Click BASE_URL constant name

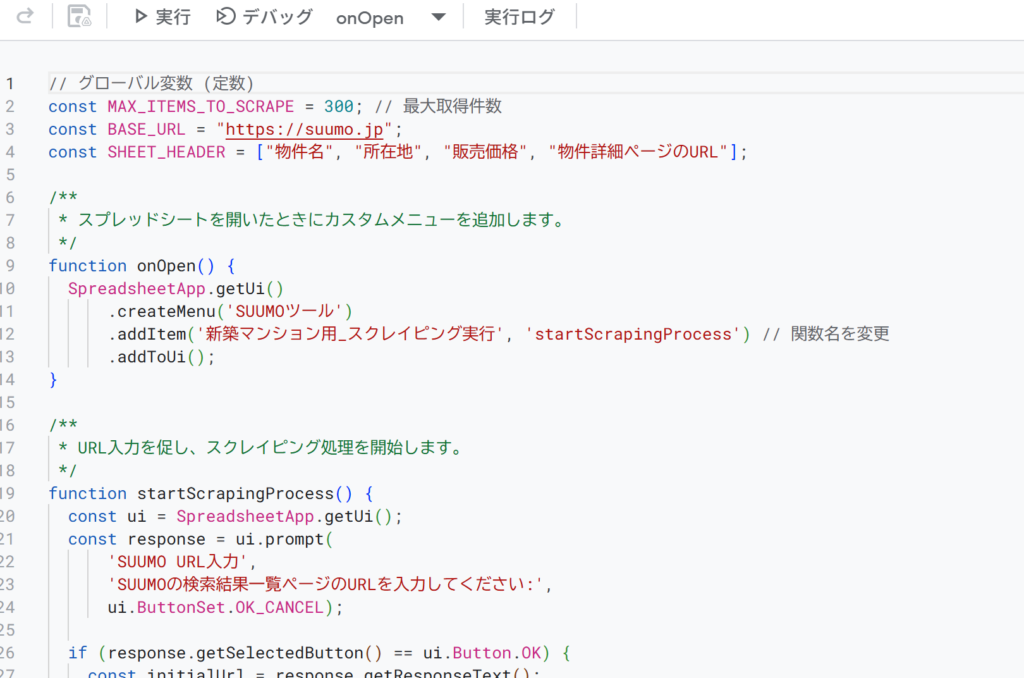(146, 129)
